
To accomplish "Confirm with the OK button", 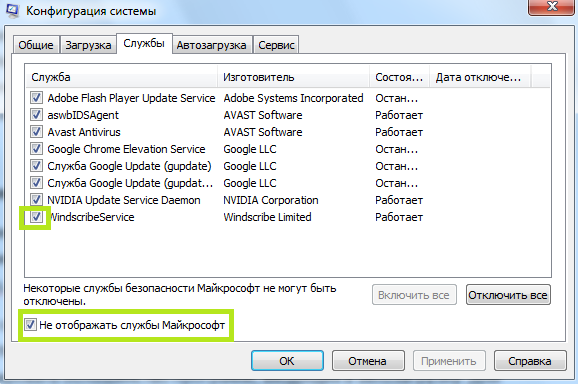I will coord(287,361).
